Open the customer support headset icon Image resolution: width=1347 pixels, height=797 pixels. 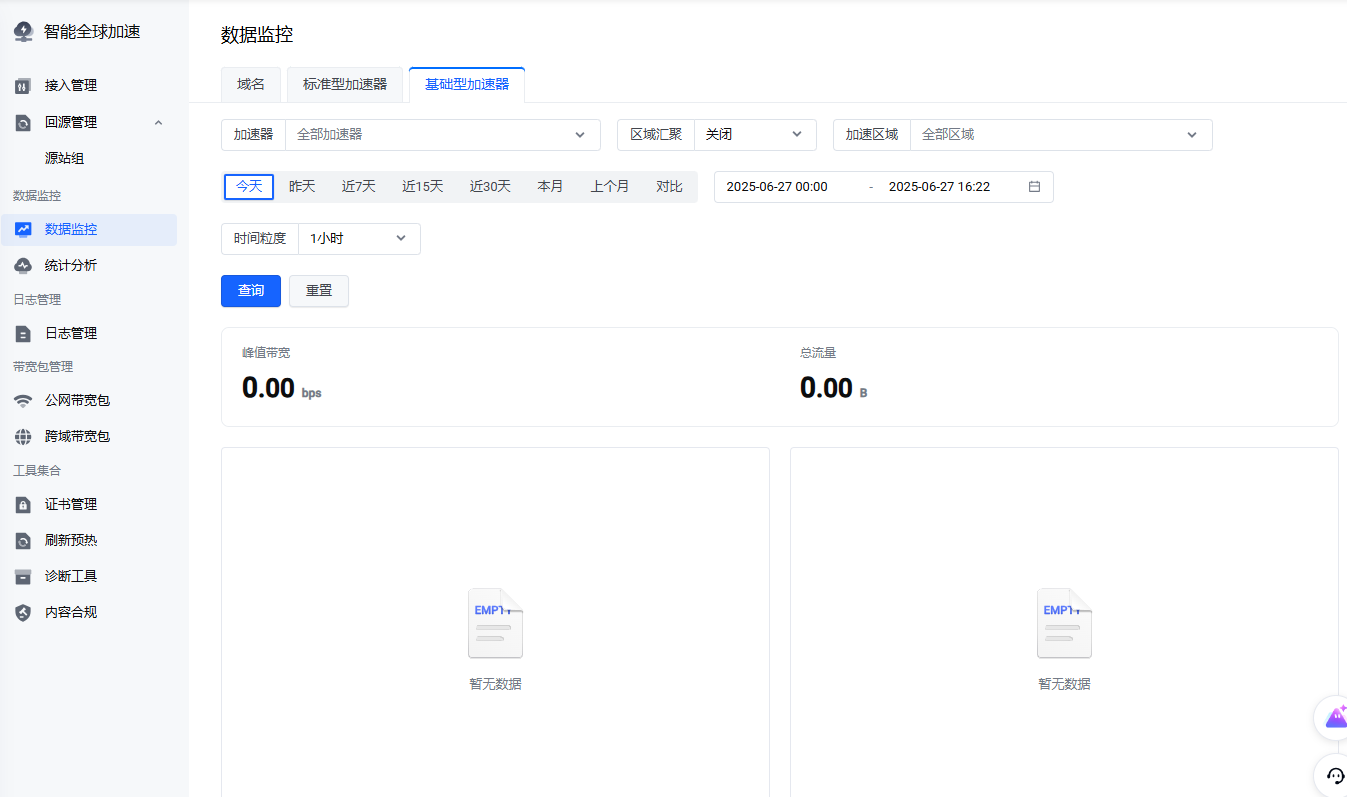(1335, 775)
